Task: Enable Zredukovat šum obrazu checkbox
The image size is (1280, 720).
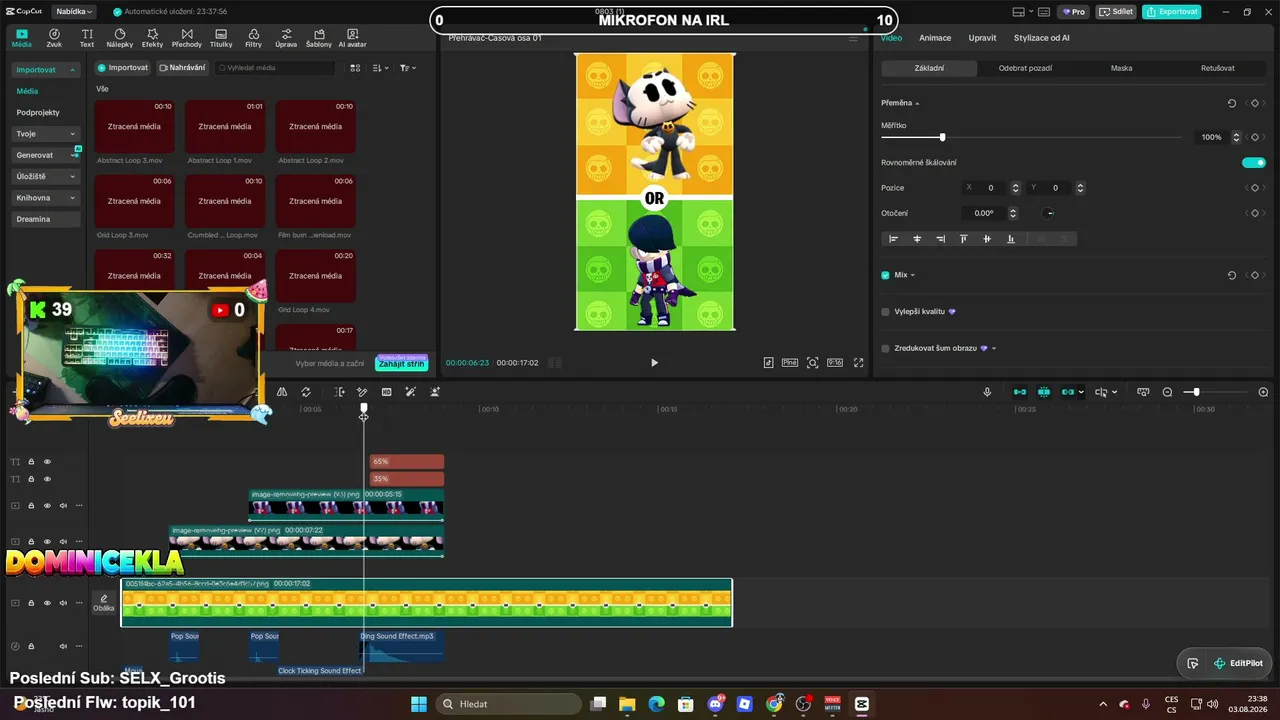Action: 885,348
